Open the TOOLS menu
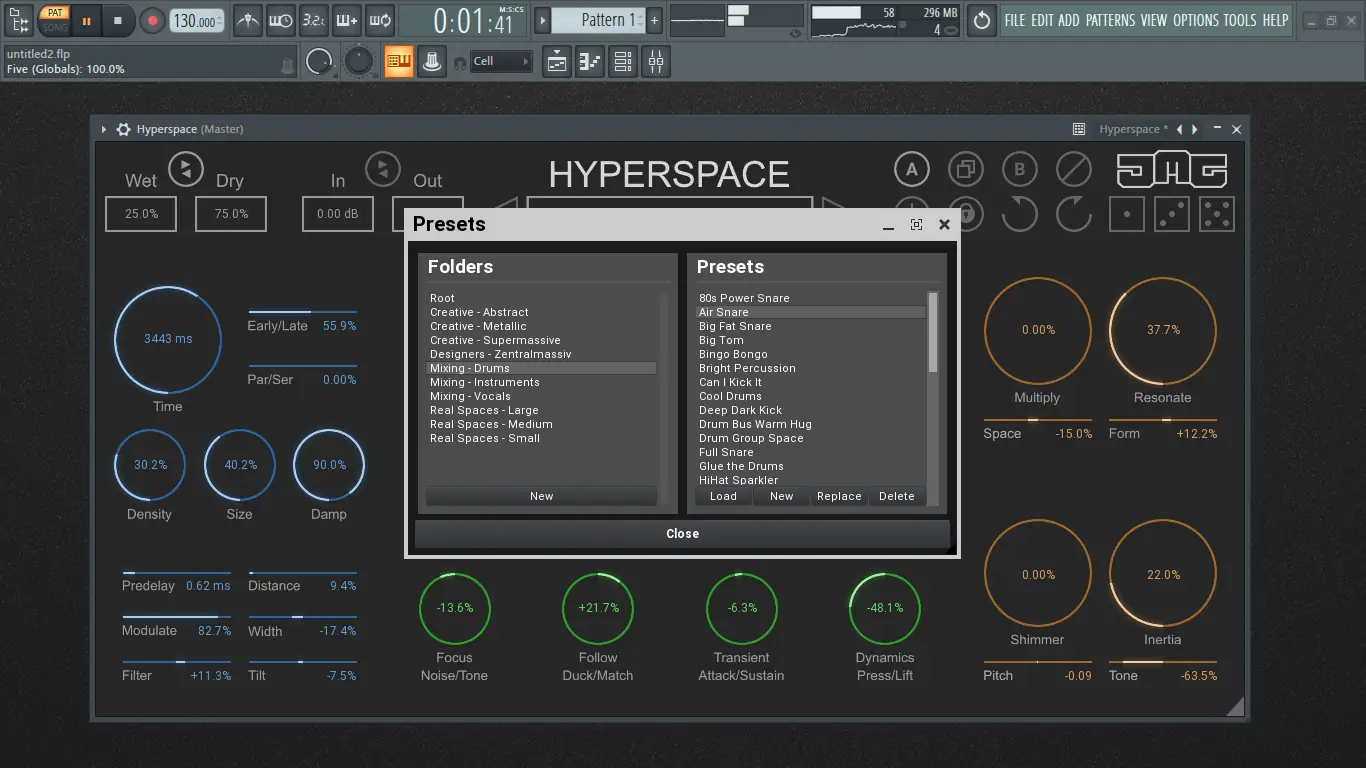 click(x=1240, y=20)
